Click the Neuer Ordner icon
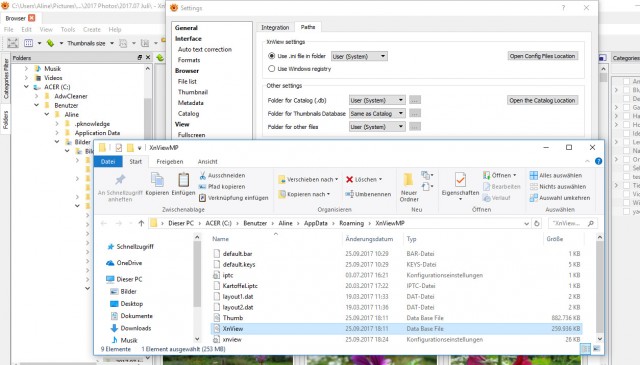Image resolution: width=640 pixels, height=365 pixels. click(408, 180)
